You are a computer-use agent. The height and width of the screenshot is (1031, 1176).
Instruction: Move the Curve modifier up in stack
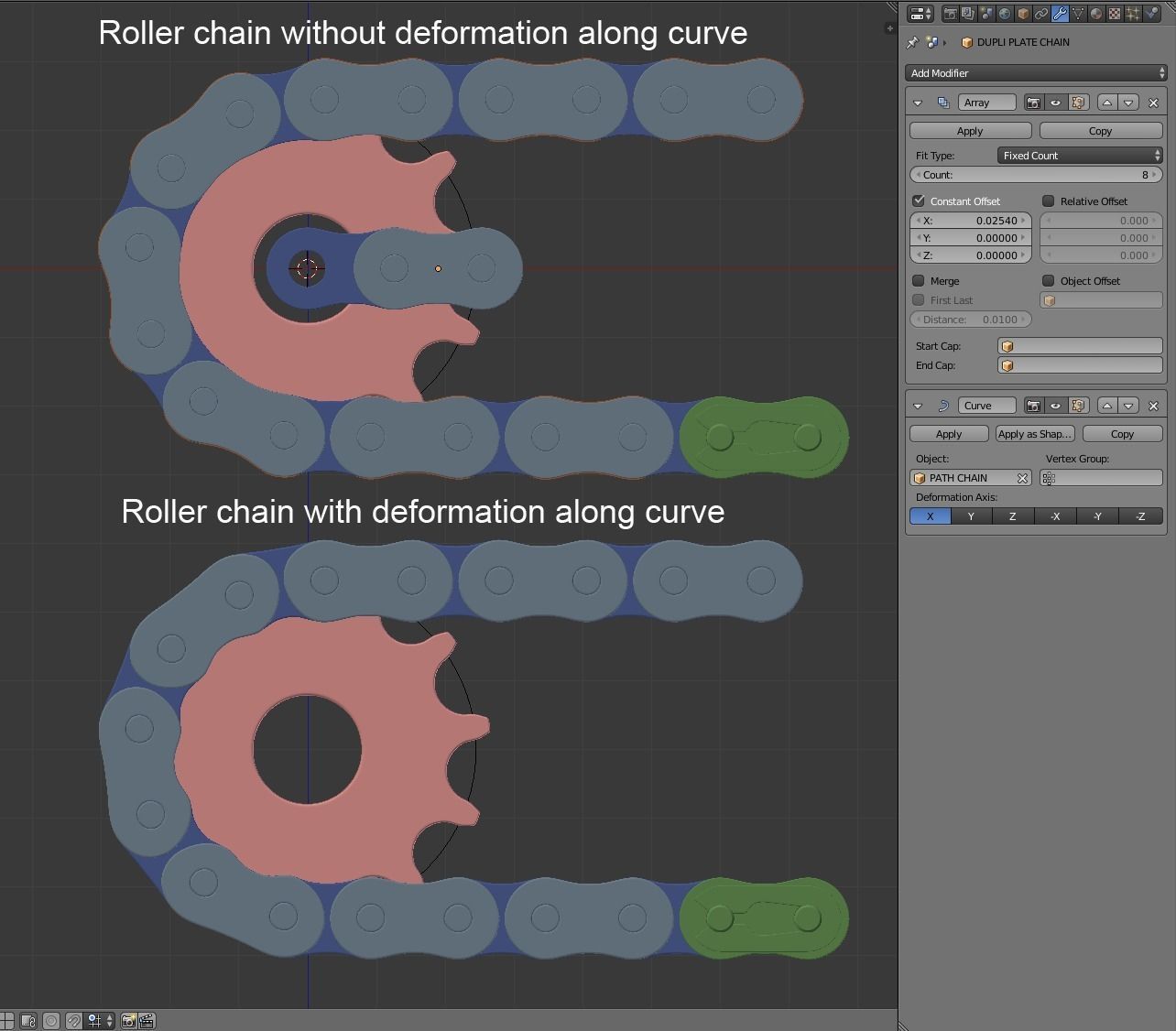point(1107,406)
